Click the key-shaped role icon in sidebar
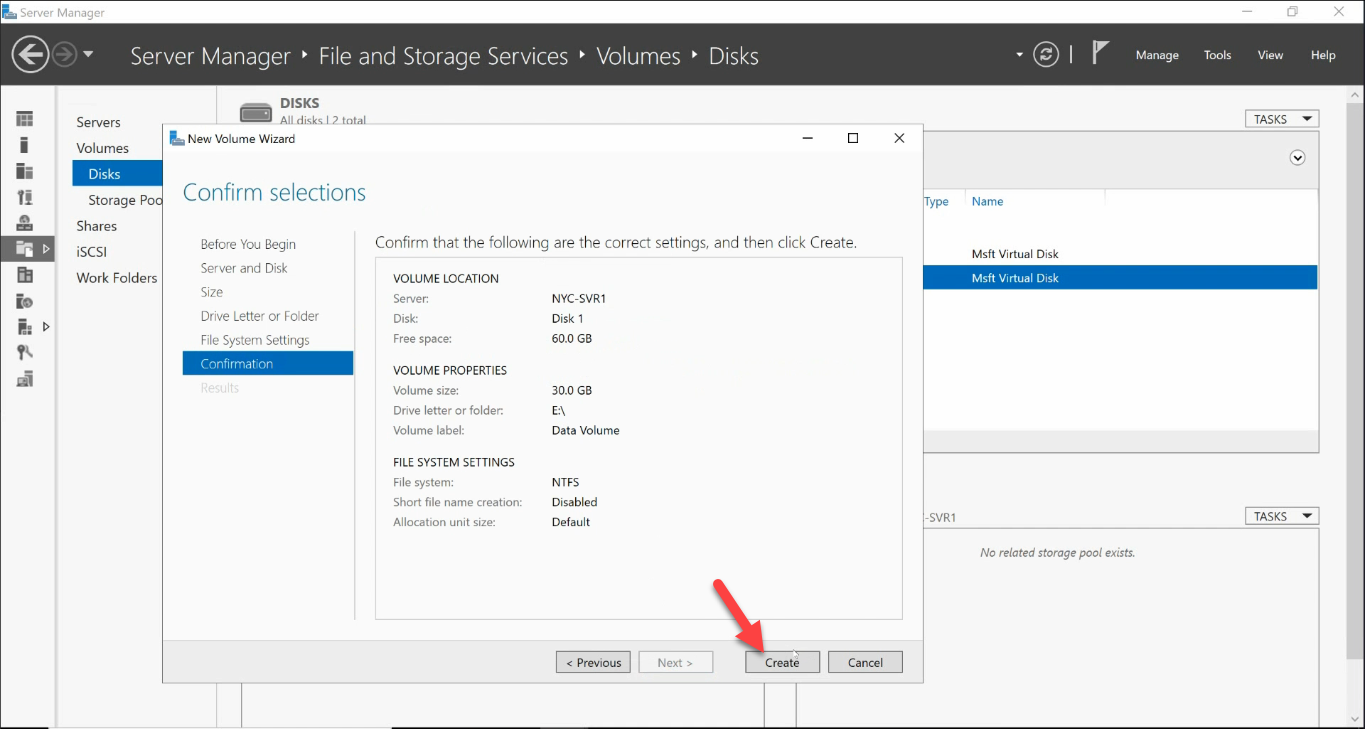Viewport: 1365px width, 729px height. [25, 353]
